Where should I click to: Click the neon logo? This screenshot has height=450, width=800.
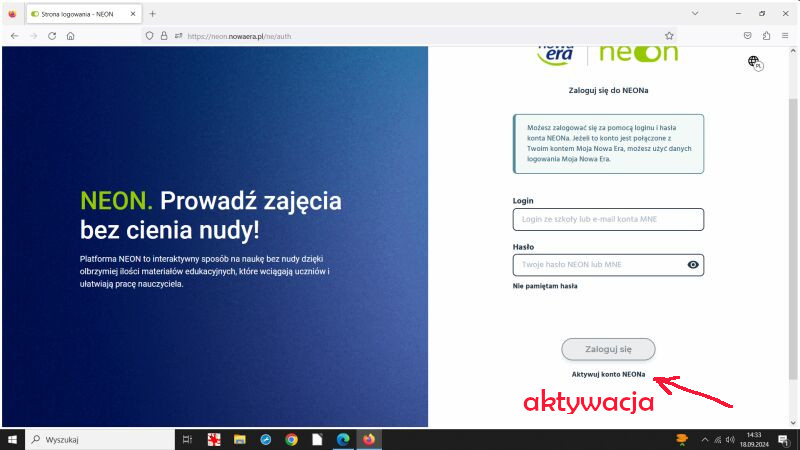pyautogui.click(x=639, y=54)
